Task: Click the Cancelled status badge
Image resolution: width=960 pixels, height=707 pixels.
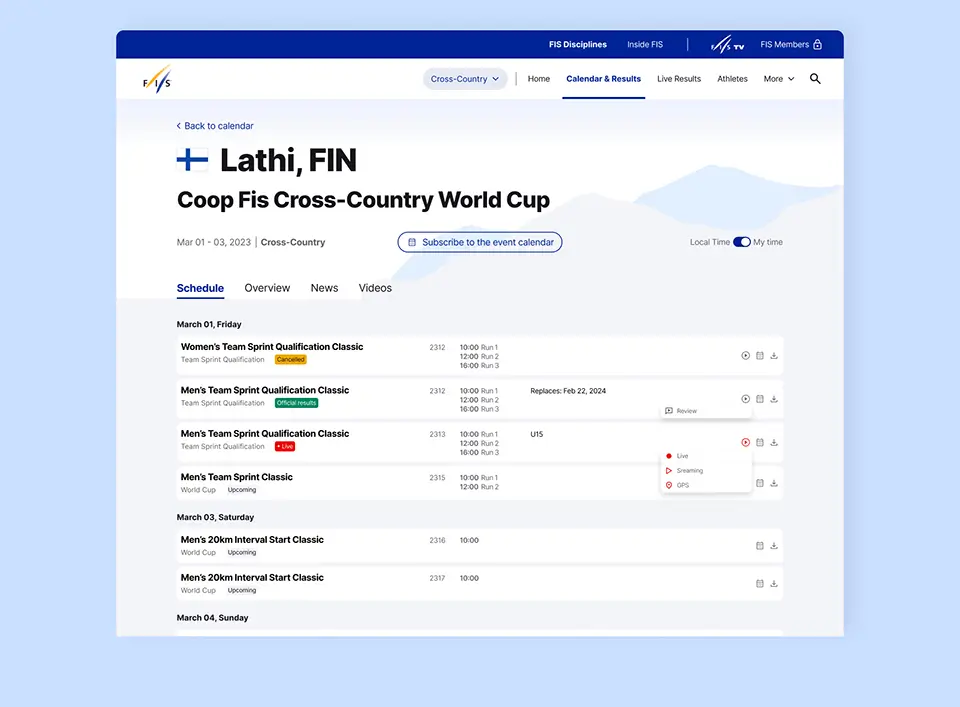Action: click(x=291, y=359)
